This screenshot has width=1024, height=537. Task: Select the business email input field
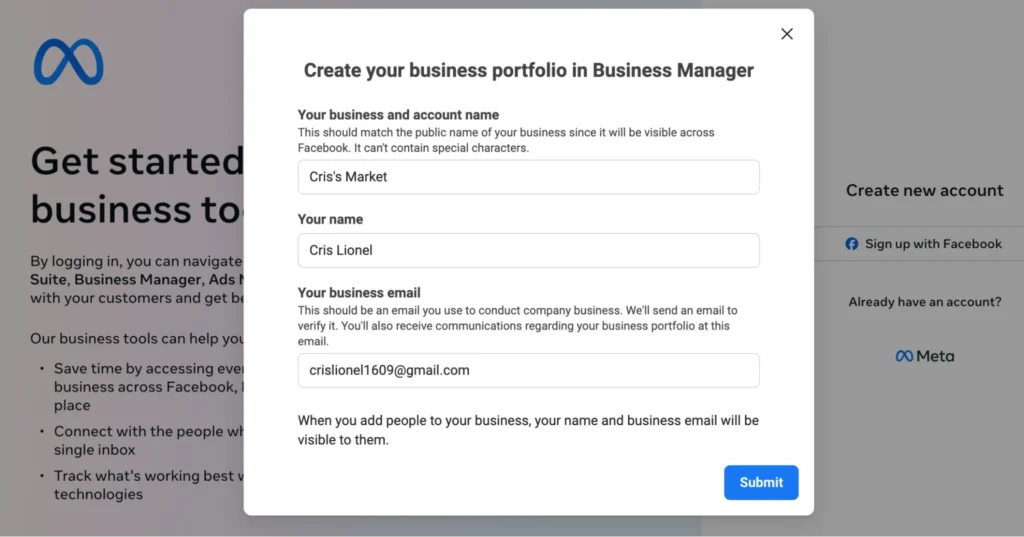click(528, 370)
